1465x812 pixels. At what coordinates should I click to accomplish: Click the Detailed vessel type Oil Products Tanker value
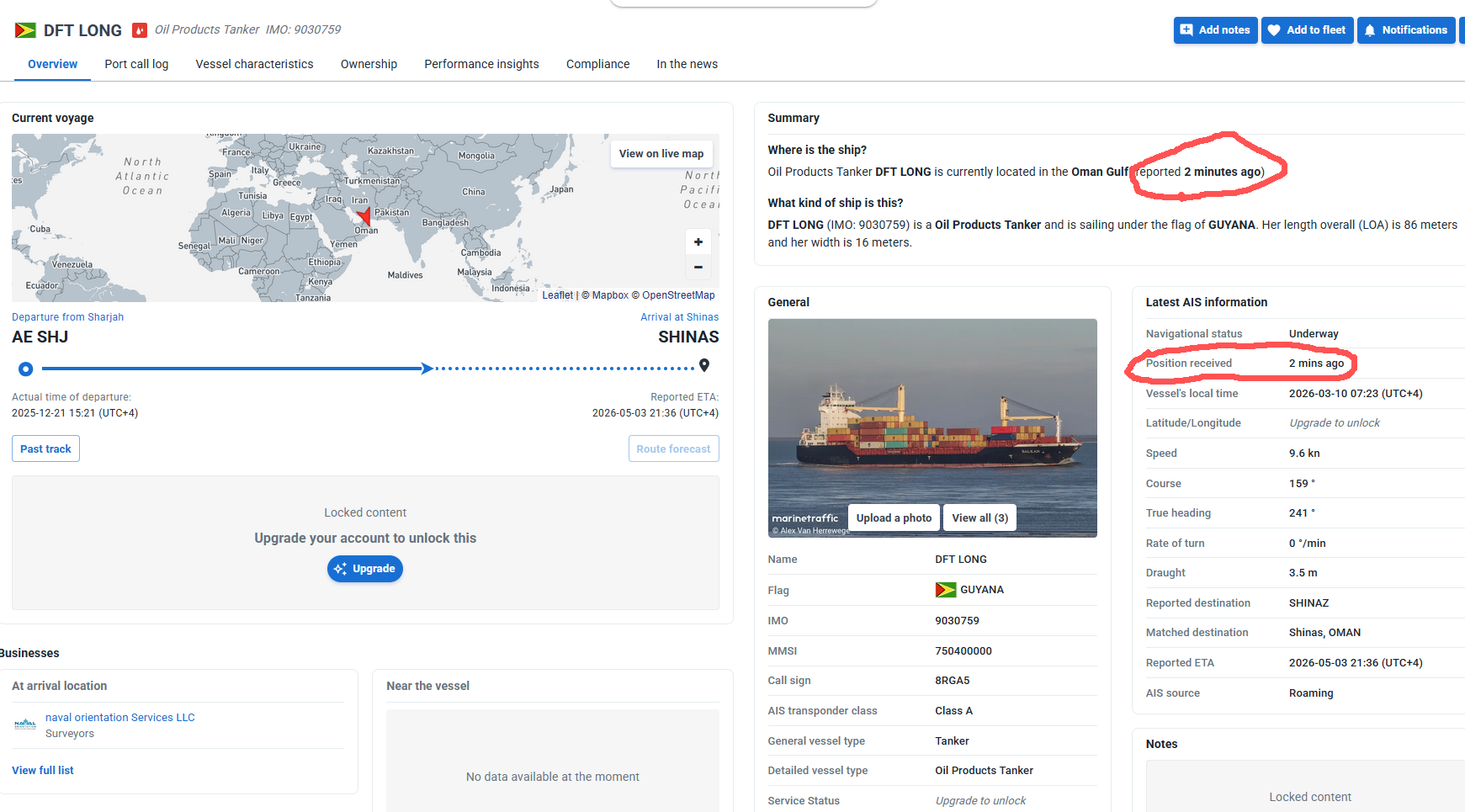[x=984, y=771]
